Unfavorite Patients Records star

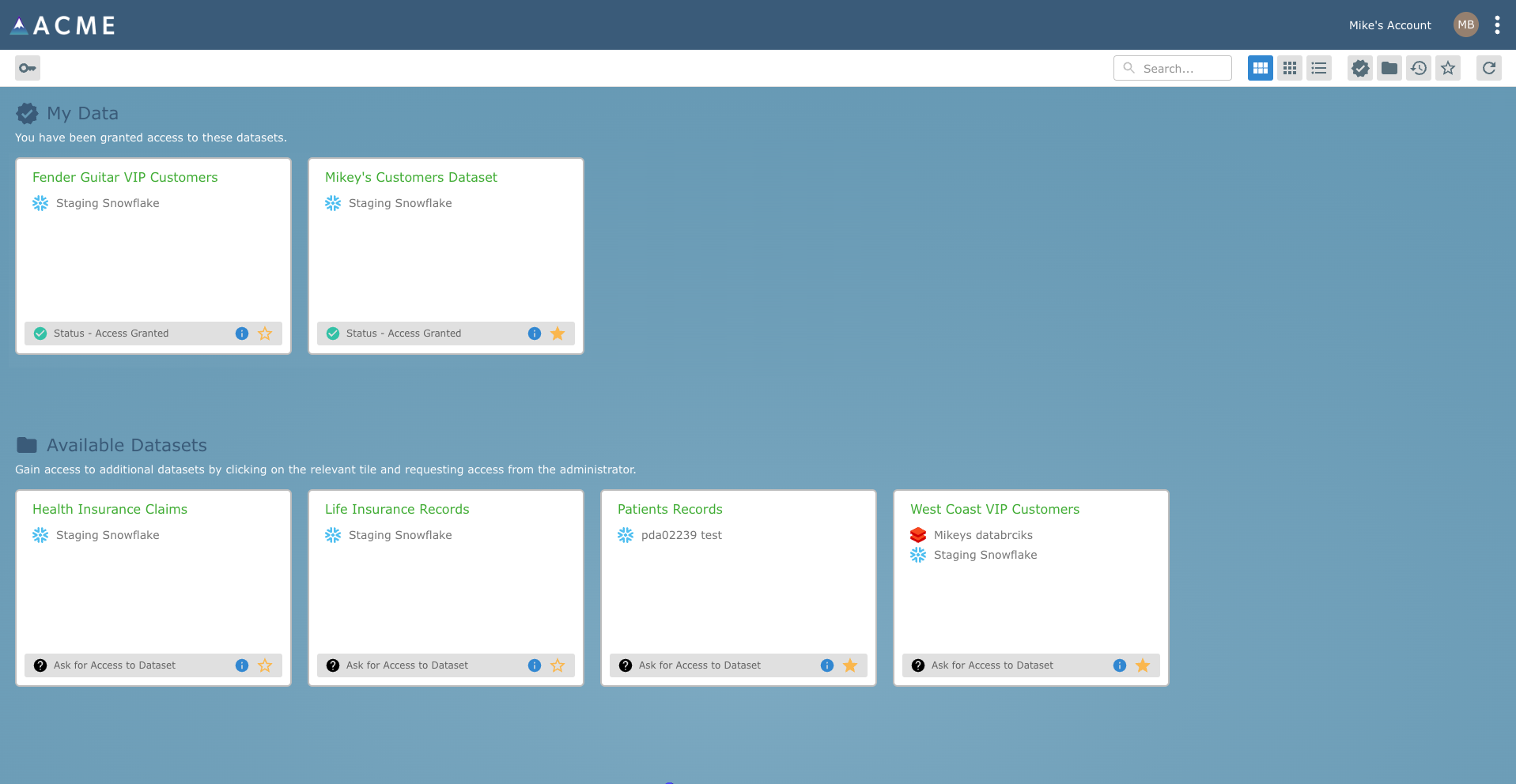(x=850, y=665)
